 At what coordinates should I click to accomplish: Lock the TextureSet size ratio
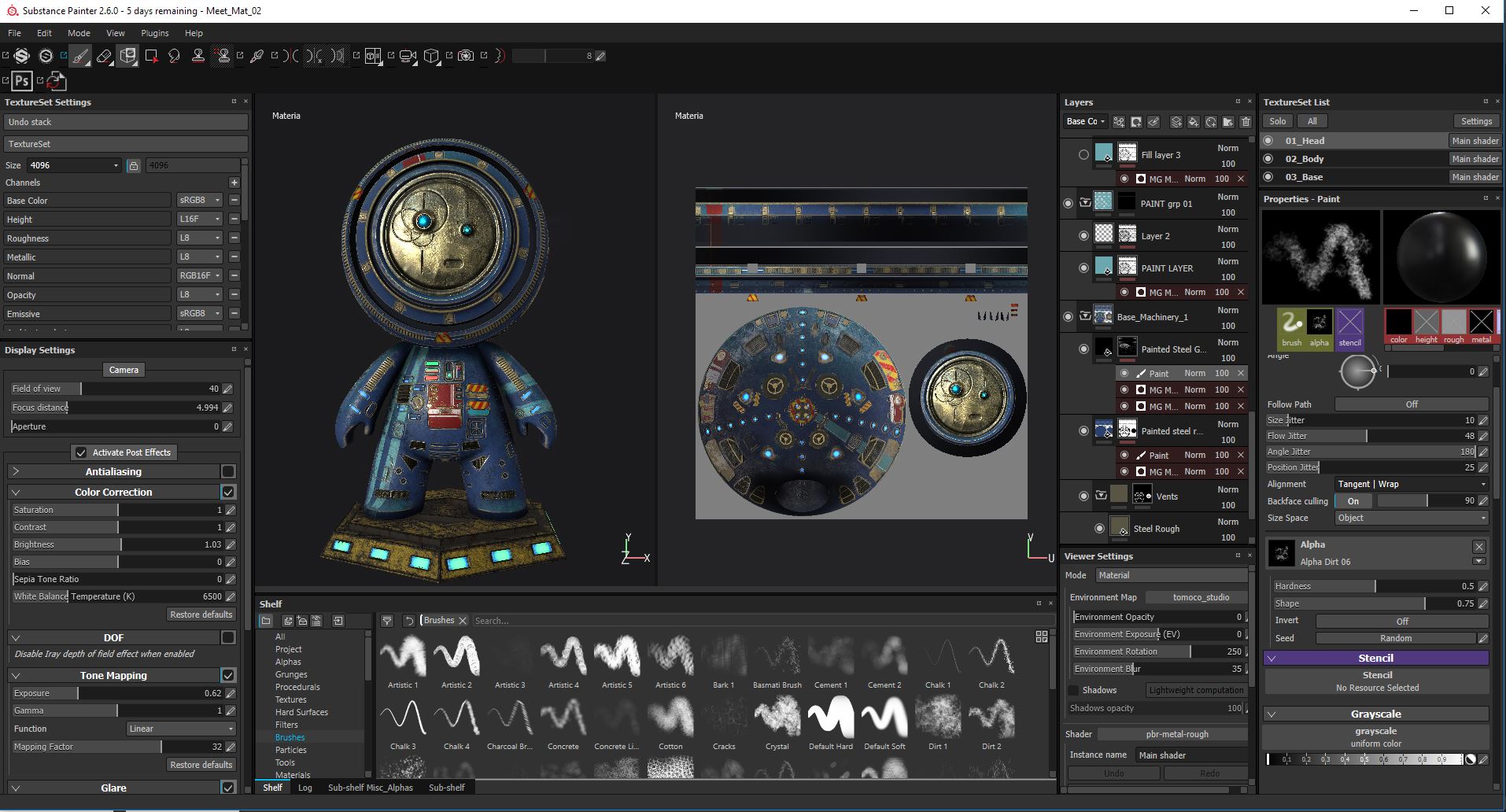[x=134, y=165]
